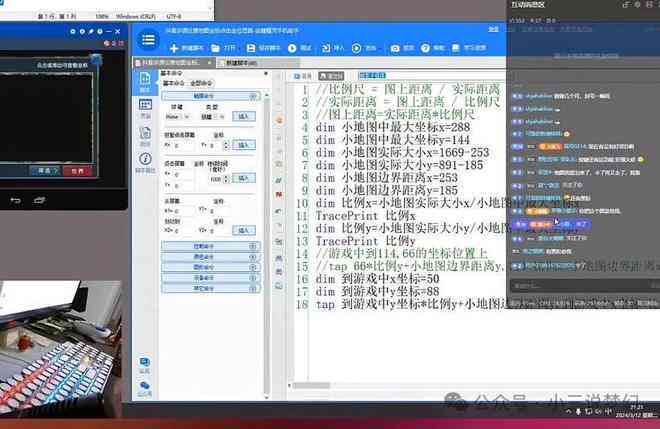
Task: Expand the color commands section
Action: (211, 257)
